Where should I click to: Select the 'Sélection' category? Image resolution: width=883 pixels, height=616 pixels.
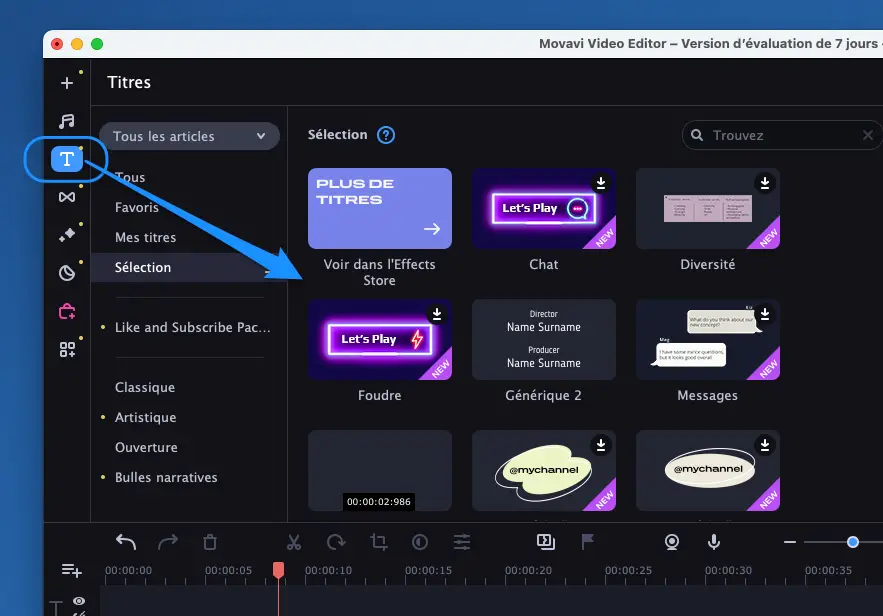(x=188, y=267)
